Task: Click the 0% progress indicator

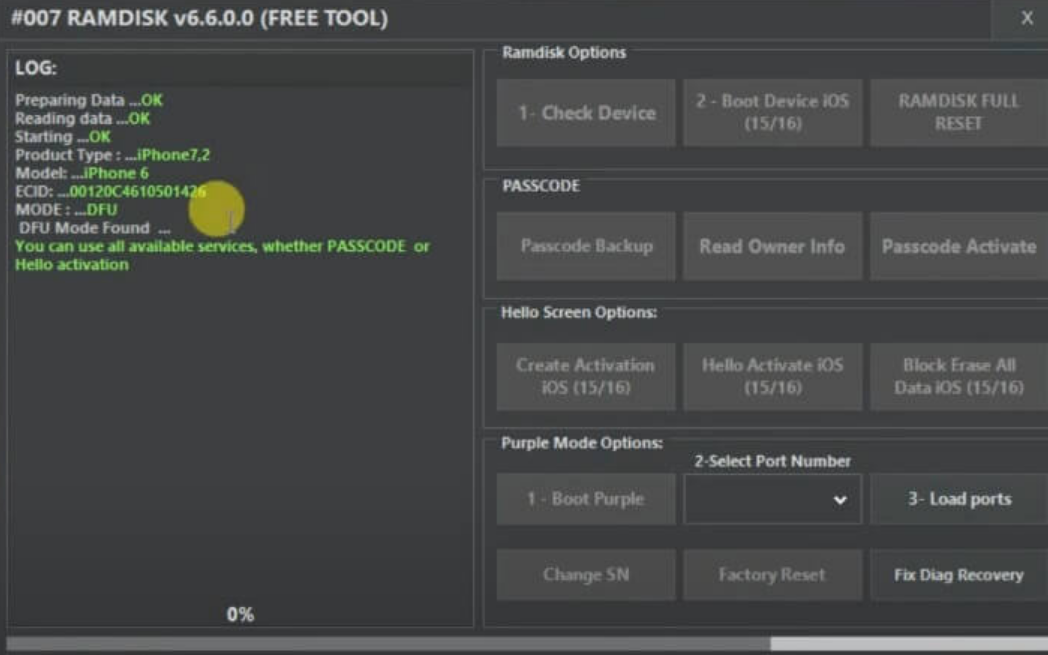Action: point(239,616)
